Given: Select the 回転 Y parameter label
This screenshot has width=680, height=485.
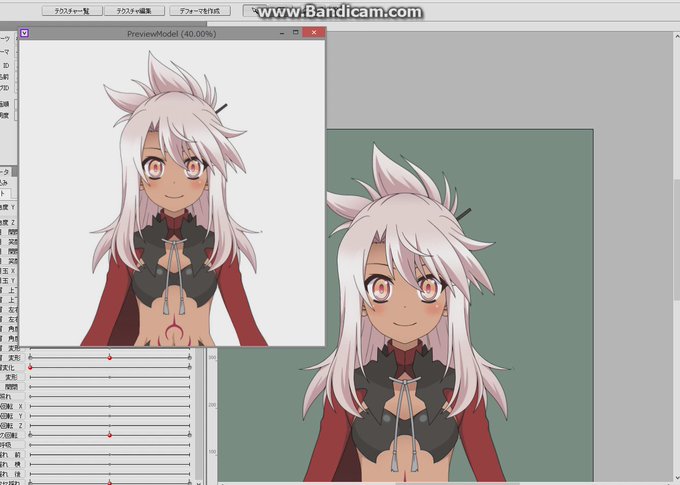Looking at the screenshot, I should point(11,416).
